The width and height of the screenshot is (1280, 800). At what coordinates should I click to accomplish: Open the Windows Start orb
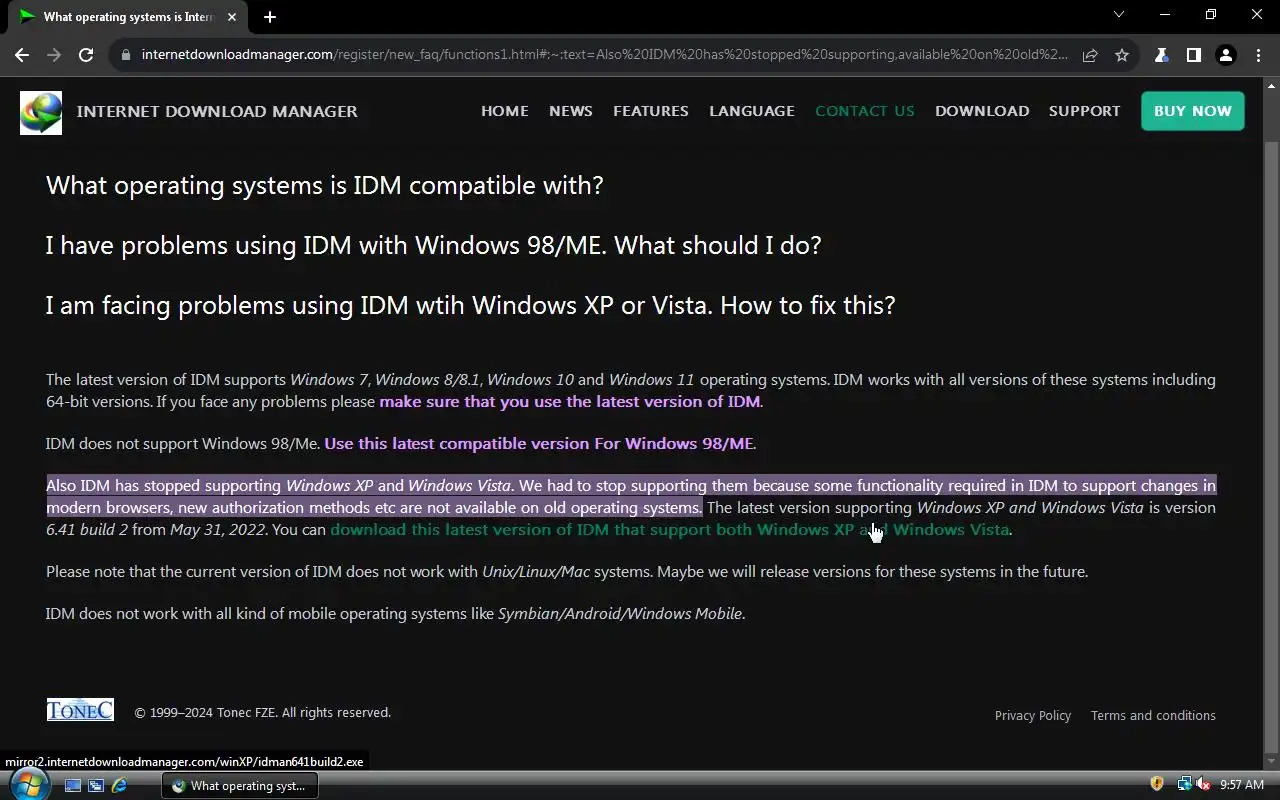27,784
